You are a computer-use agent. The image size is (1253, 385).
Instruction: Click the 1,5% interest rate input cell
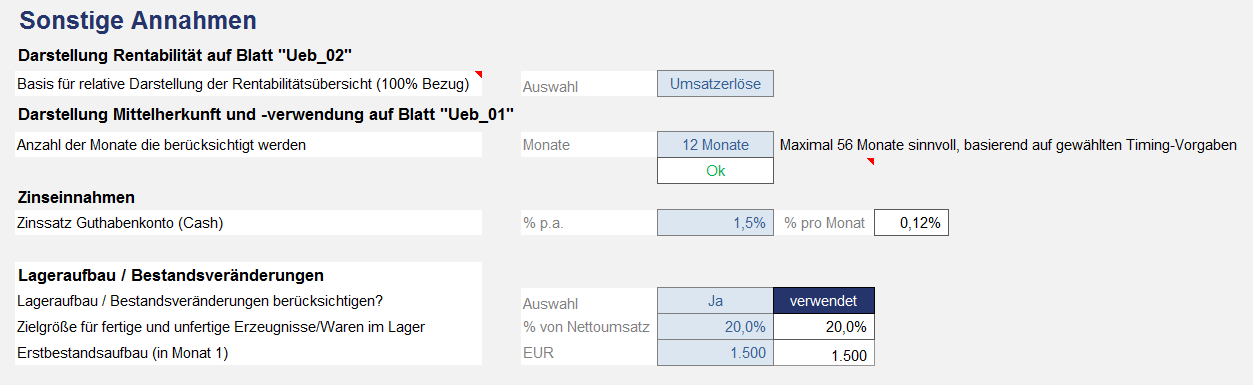click(715, 223)
